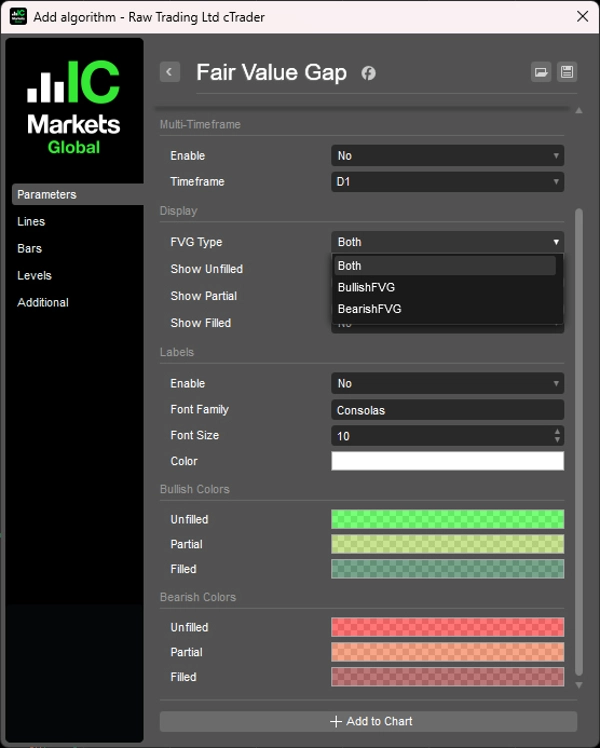600x748 pixels.
Task: Click the Font Family Consolas input field
Action: (447, 410)
